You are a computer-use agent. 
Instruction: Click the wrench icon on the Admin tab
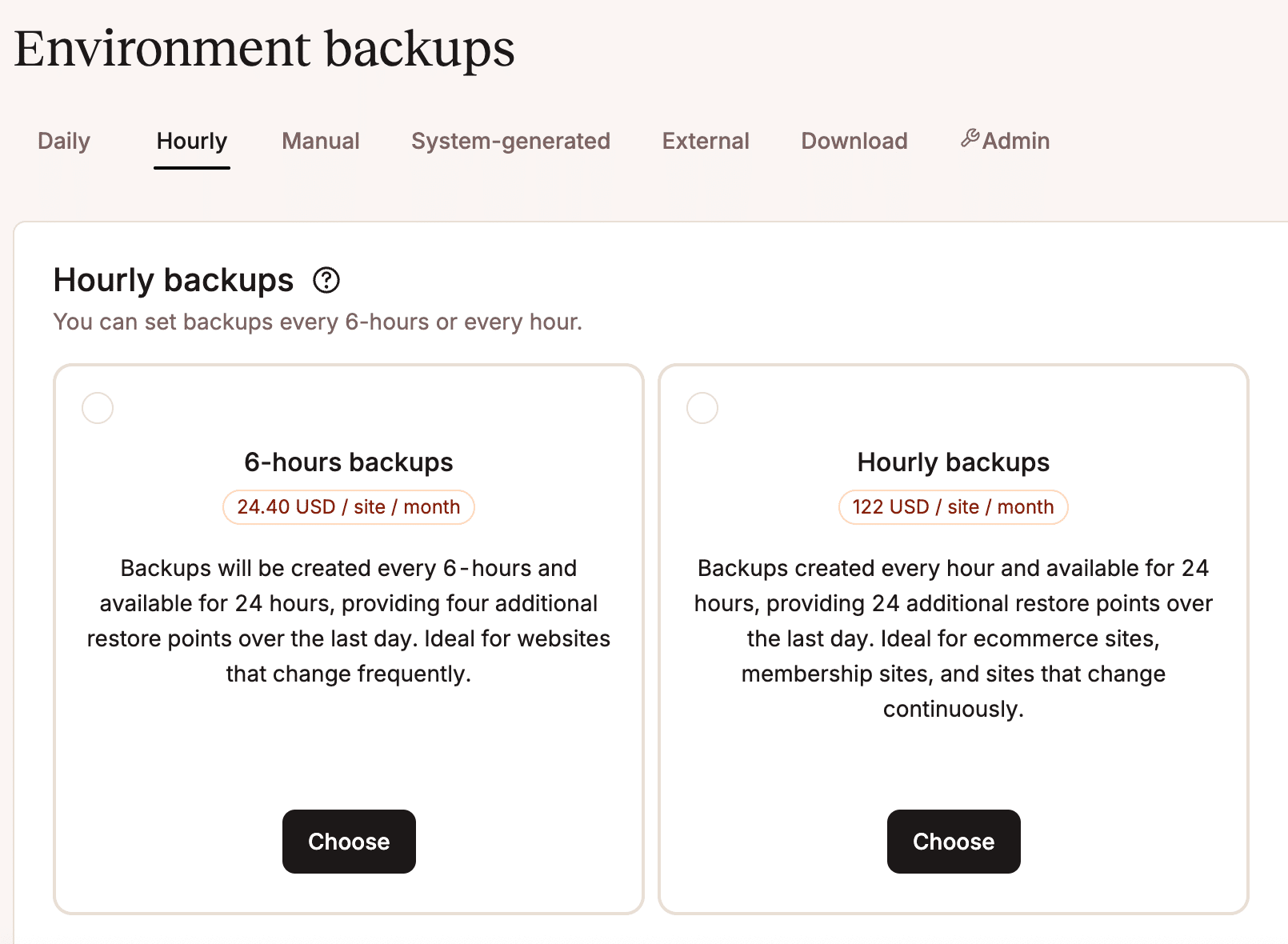(970, 137)
